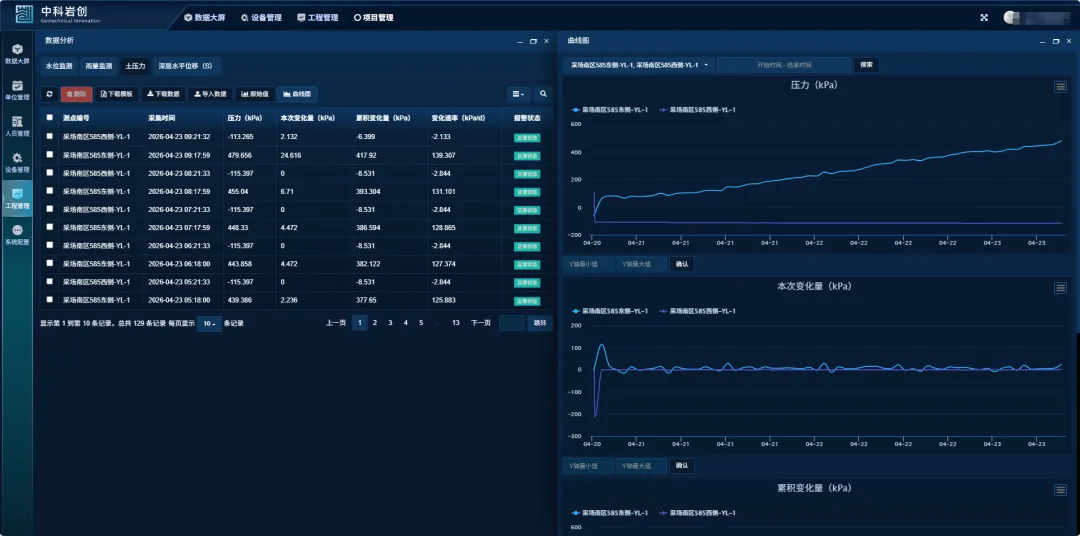Click the fullscreen icon in top header
Screen dimensions: 1080x536
click(x=984, y=17)
